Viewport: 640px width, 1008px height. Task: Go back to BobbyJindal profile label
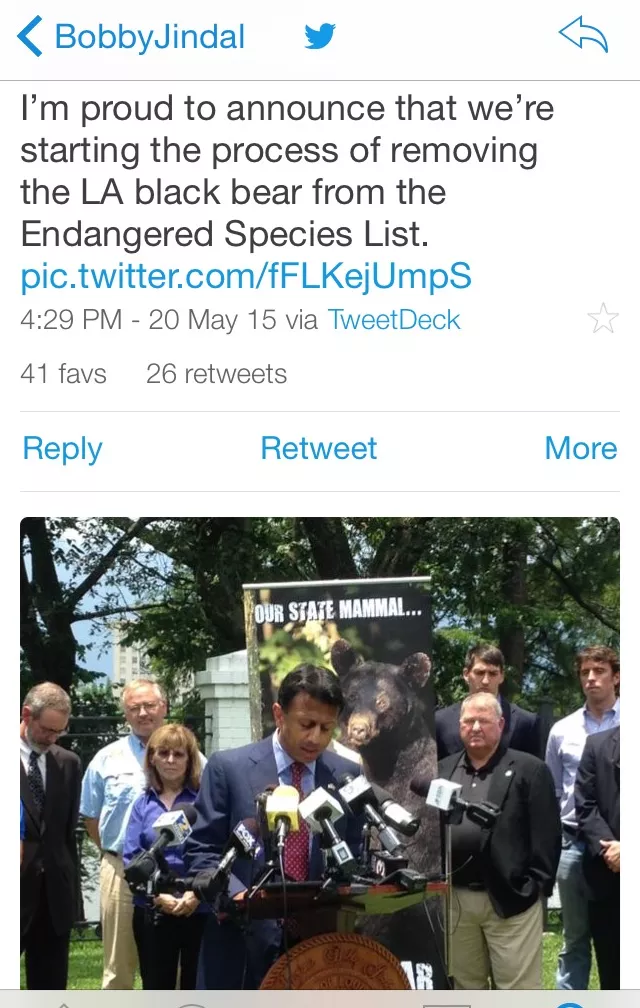(x=150, y=37)
